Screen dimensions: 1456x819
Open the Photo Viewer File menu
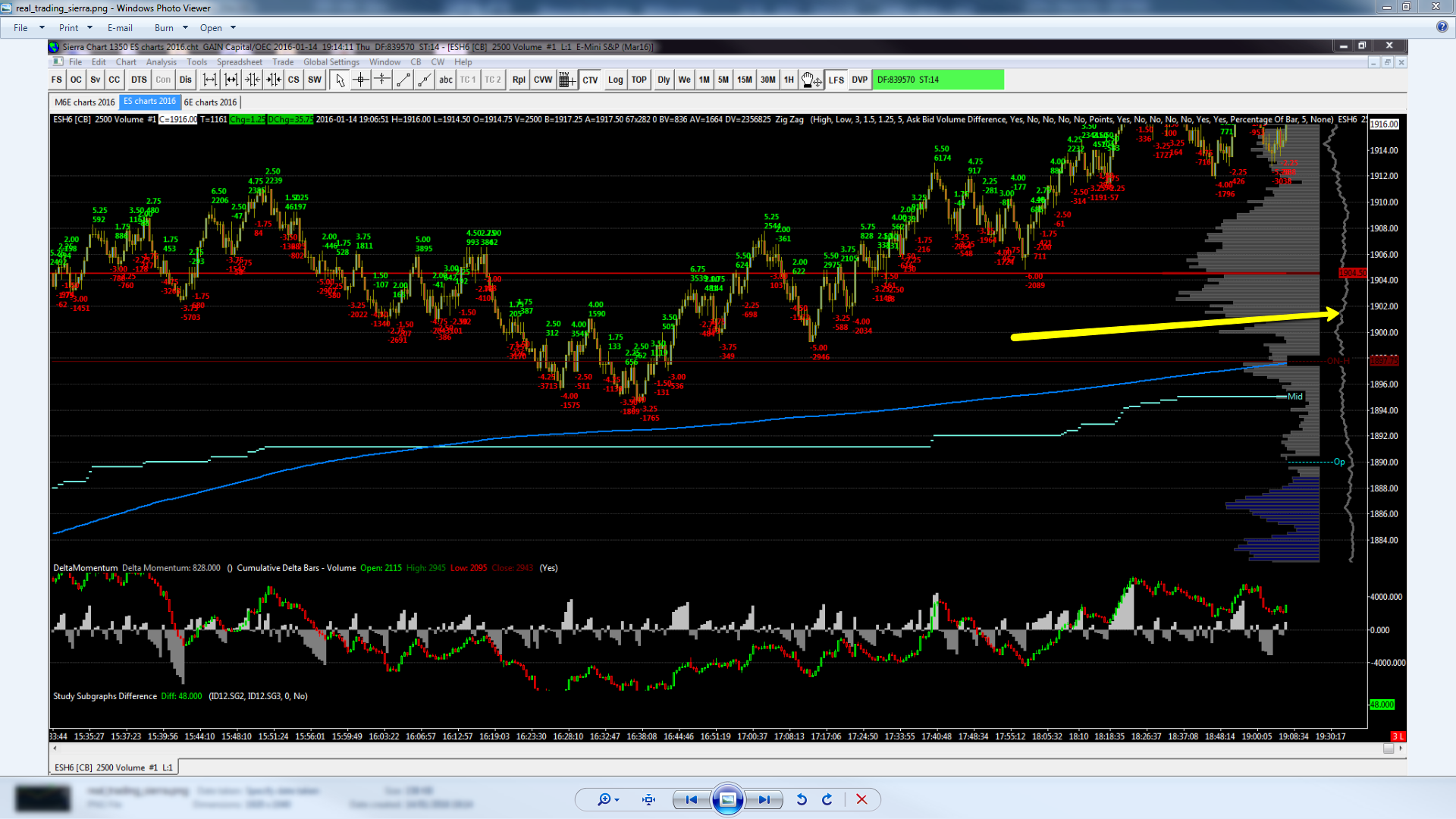(x=20, y=28)
